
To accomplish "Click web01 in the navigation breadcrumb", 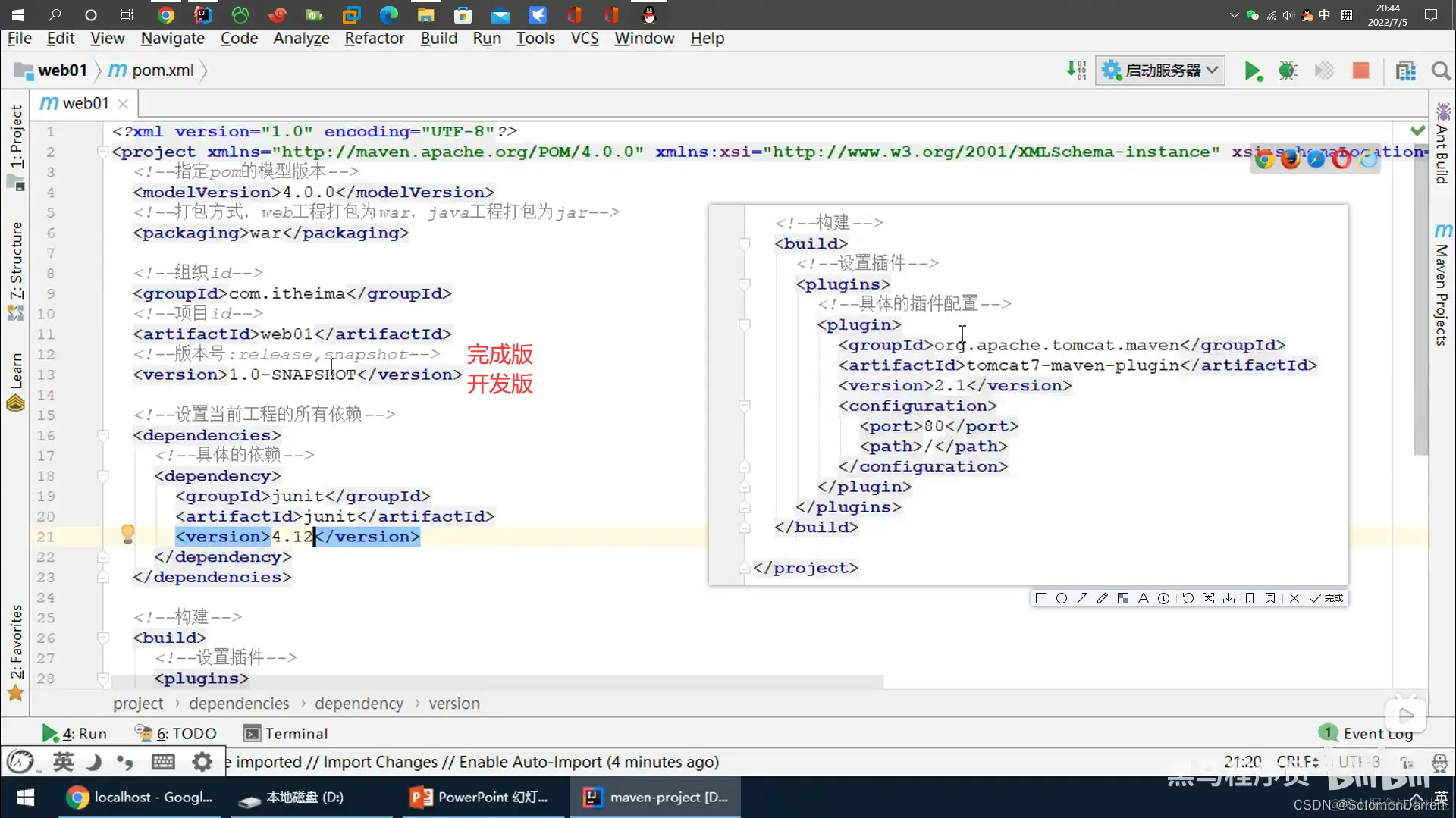I will point(52,71).
